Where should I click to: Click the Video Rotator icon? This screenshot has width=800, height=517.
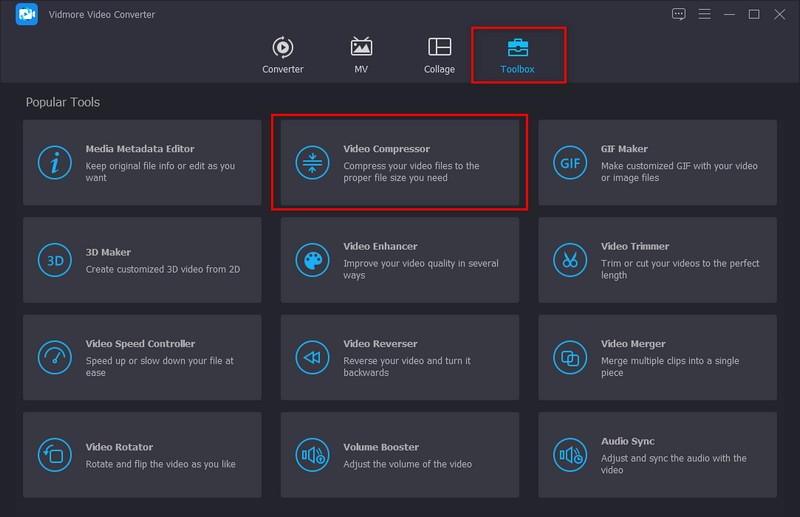(54, 455)
